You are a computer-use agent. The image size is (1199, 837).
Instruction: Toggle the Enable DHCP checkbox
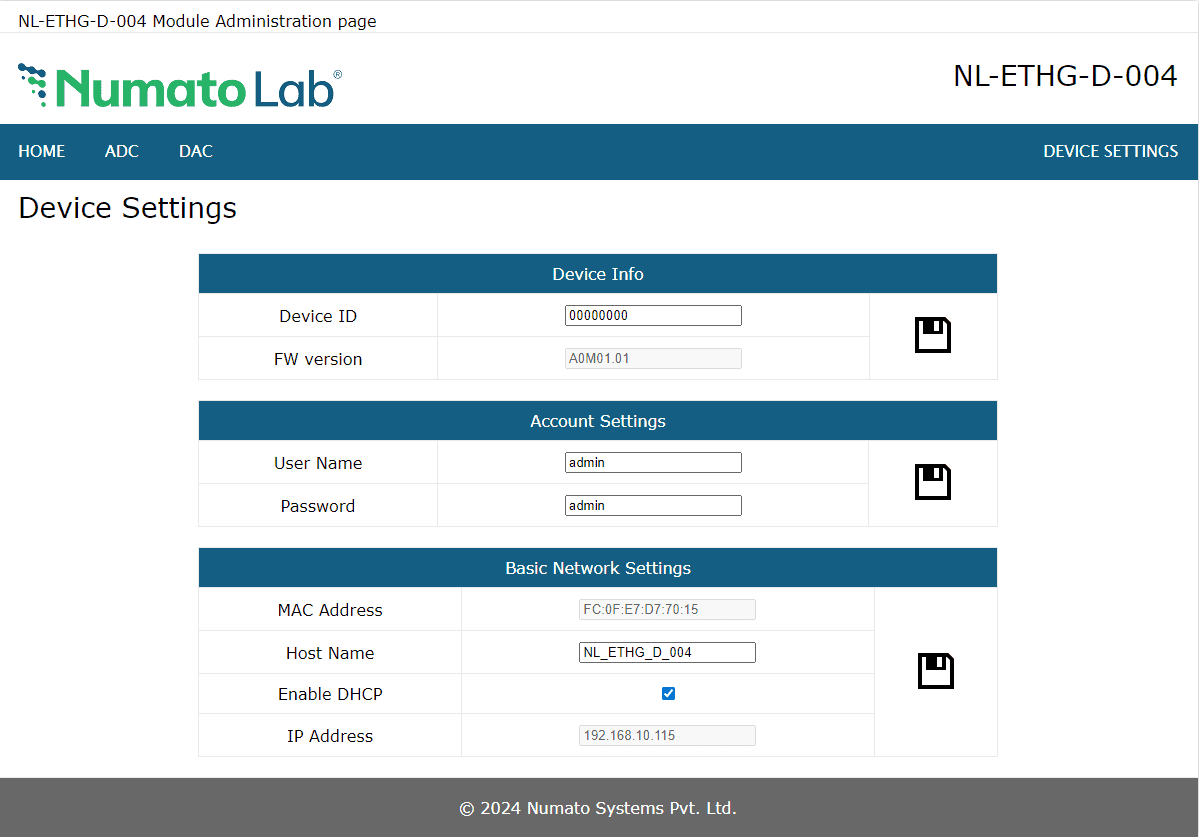(x=668, y=693)
